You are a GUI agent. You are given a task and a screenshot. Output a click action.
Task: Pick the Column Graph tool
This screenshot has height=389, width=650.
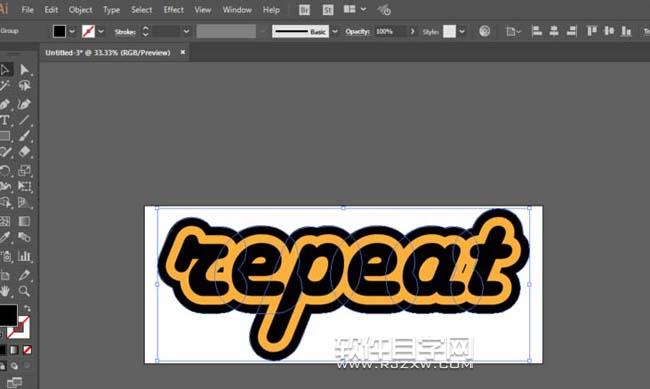(x=24, y=256)
